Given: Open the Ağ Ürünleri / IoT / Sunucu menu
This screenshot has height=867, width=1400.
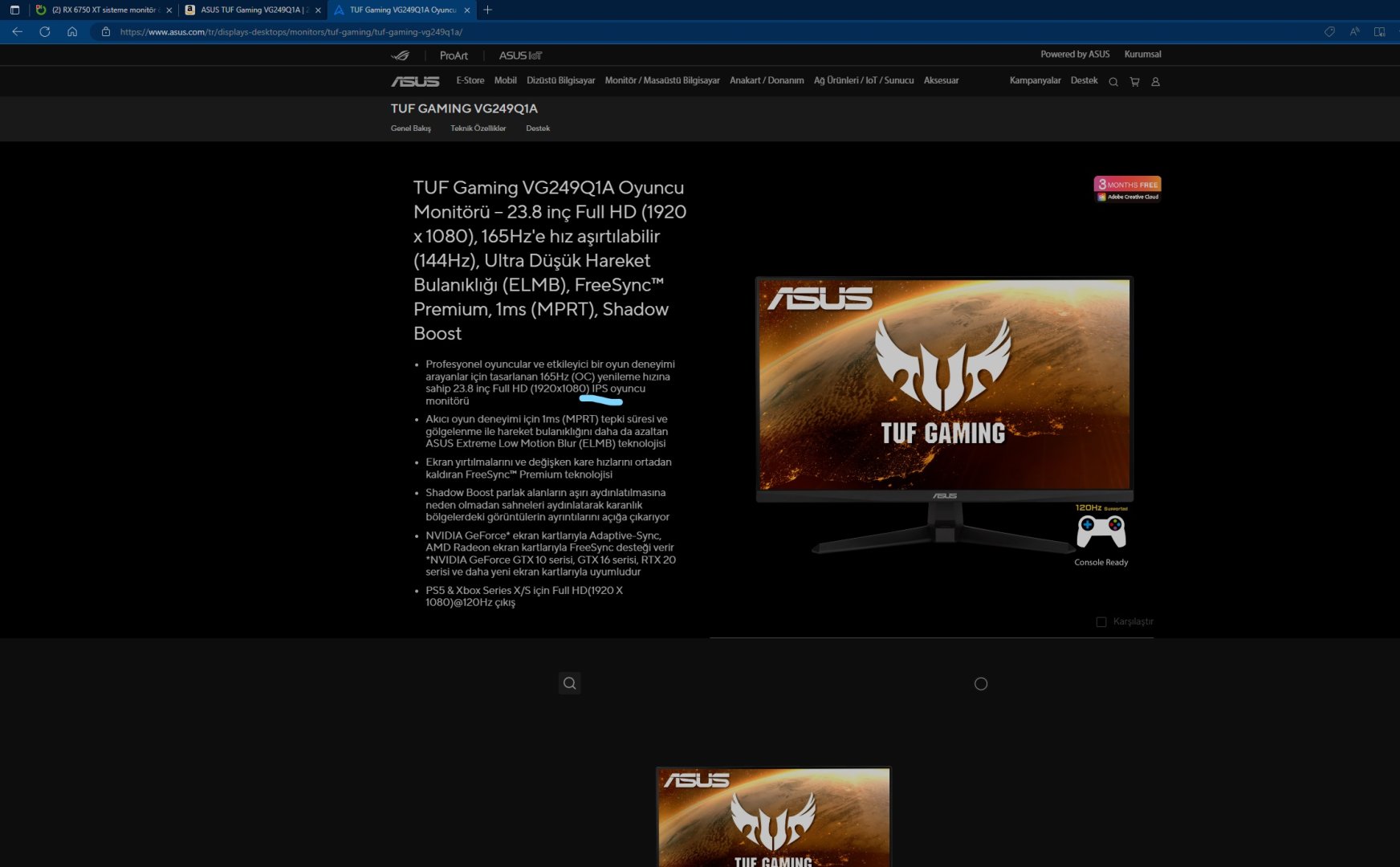Looking at the screenshot, I should 864,80.
